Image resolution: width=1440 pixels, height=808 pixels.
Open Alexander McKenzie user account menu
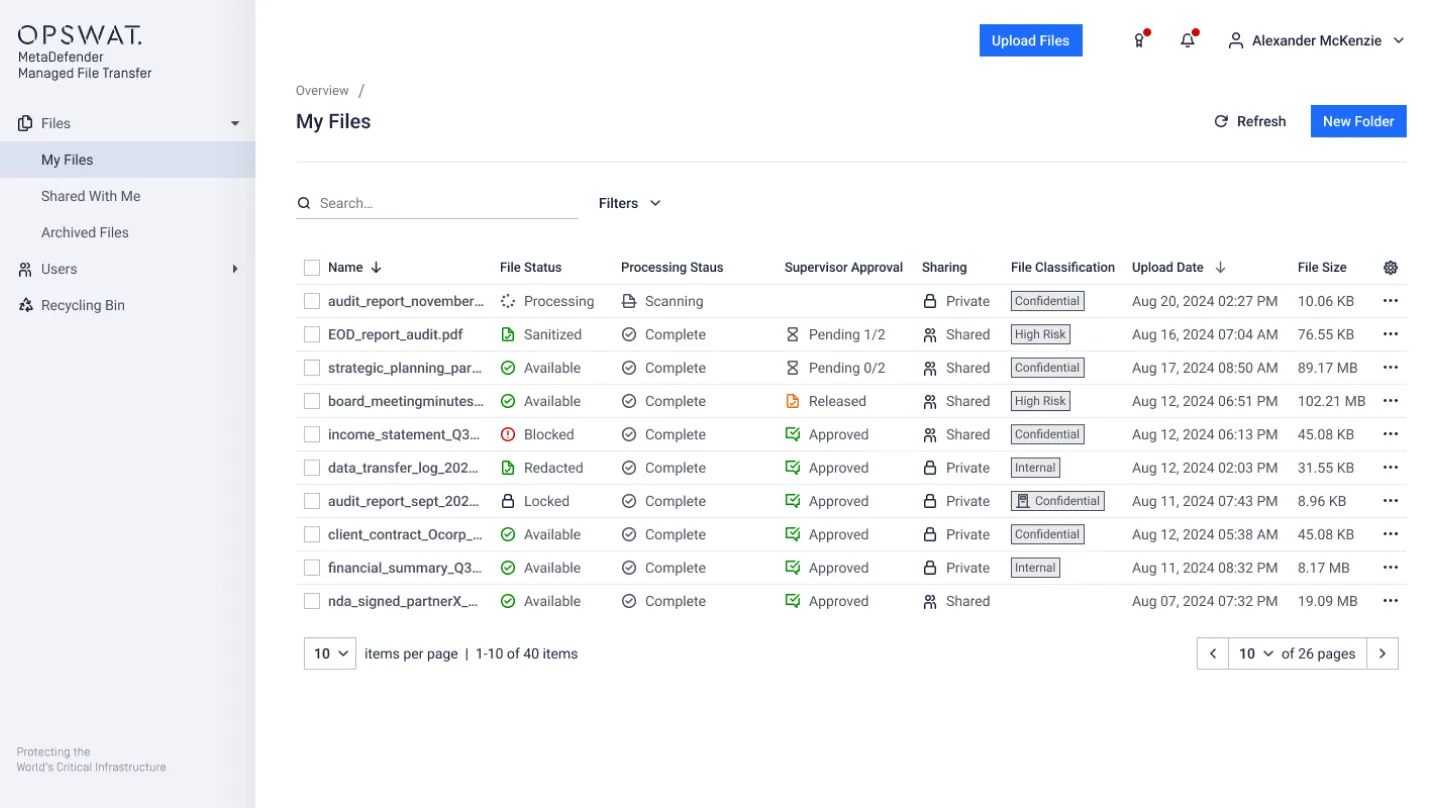(1316, 41)
